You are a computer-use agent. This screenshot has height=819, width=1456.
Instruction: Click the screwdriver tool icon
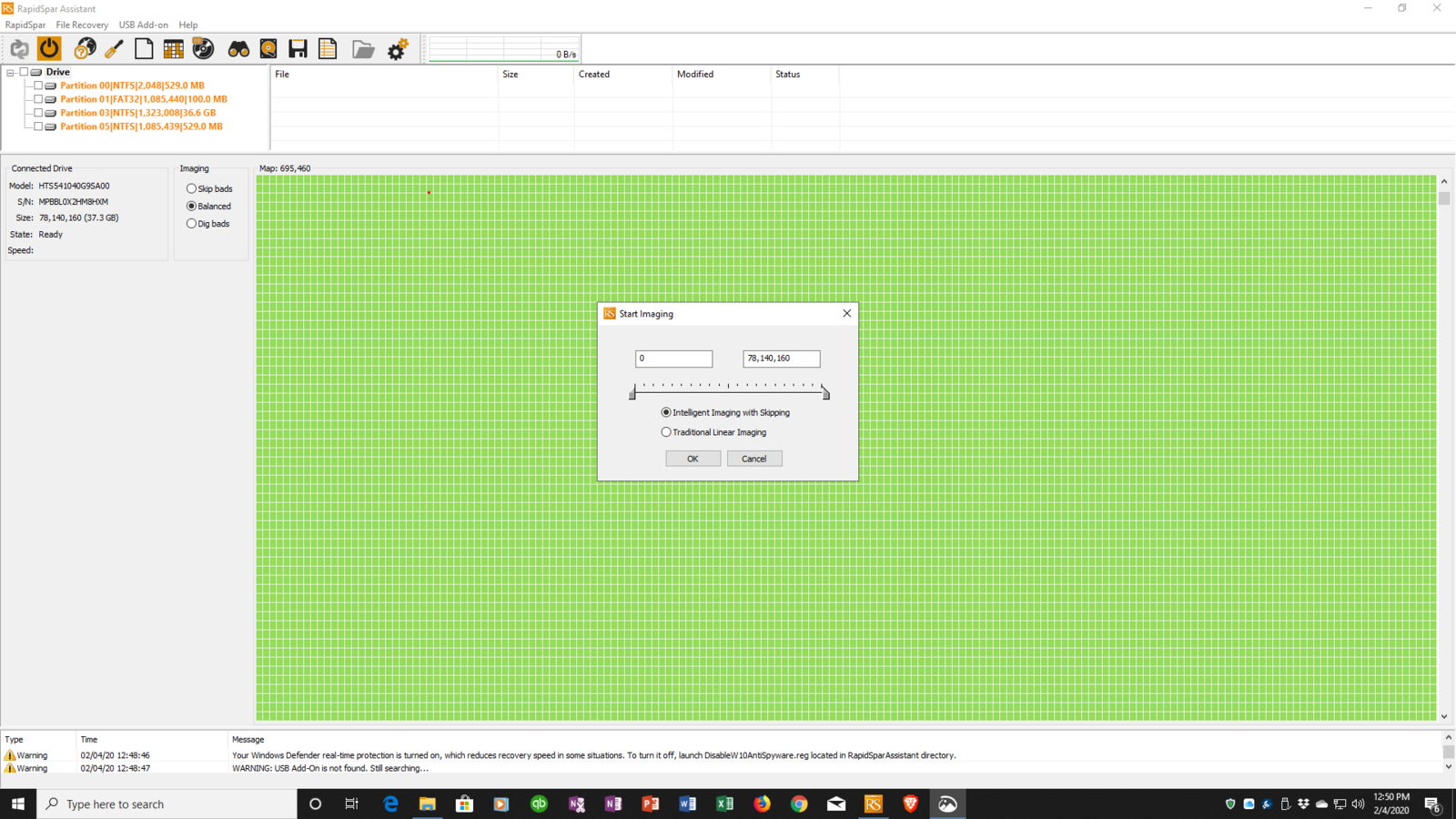tap(114, 49)
